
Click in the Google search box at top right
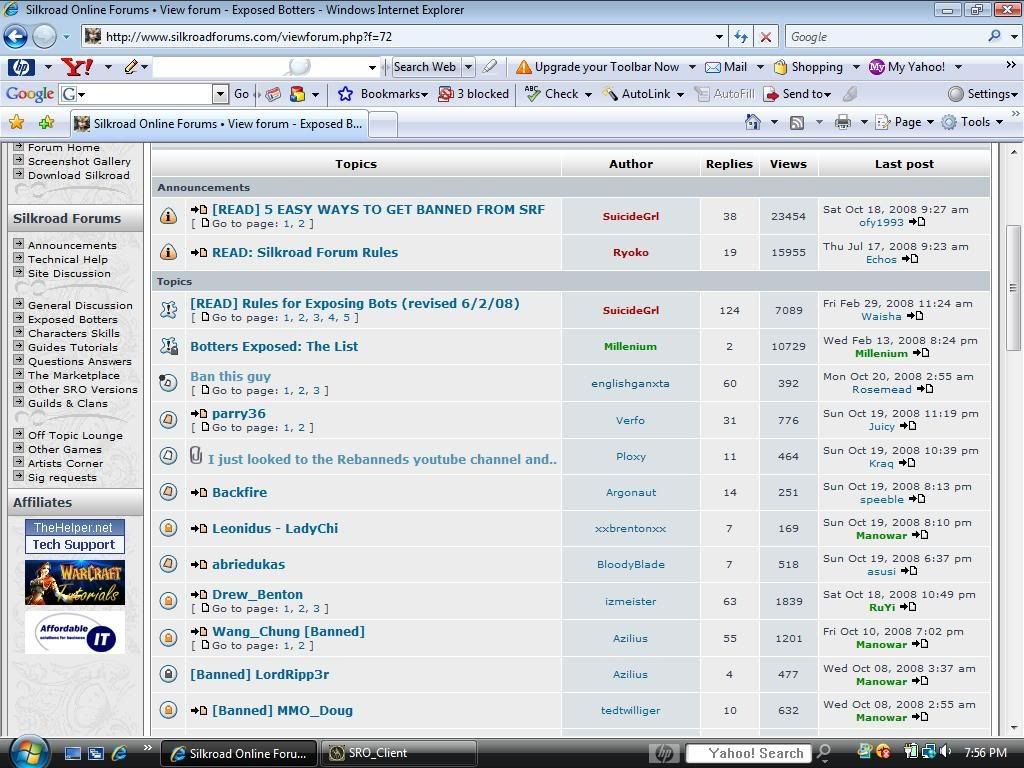[886, 37]
